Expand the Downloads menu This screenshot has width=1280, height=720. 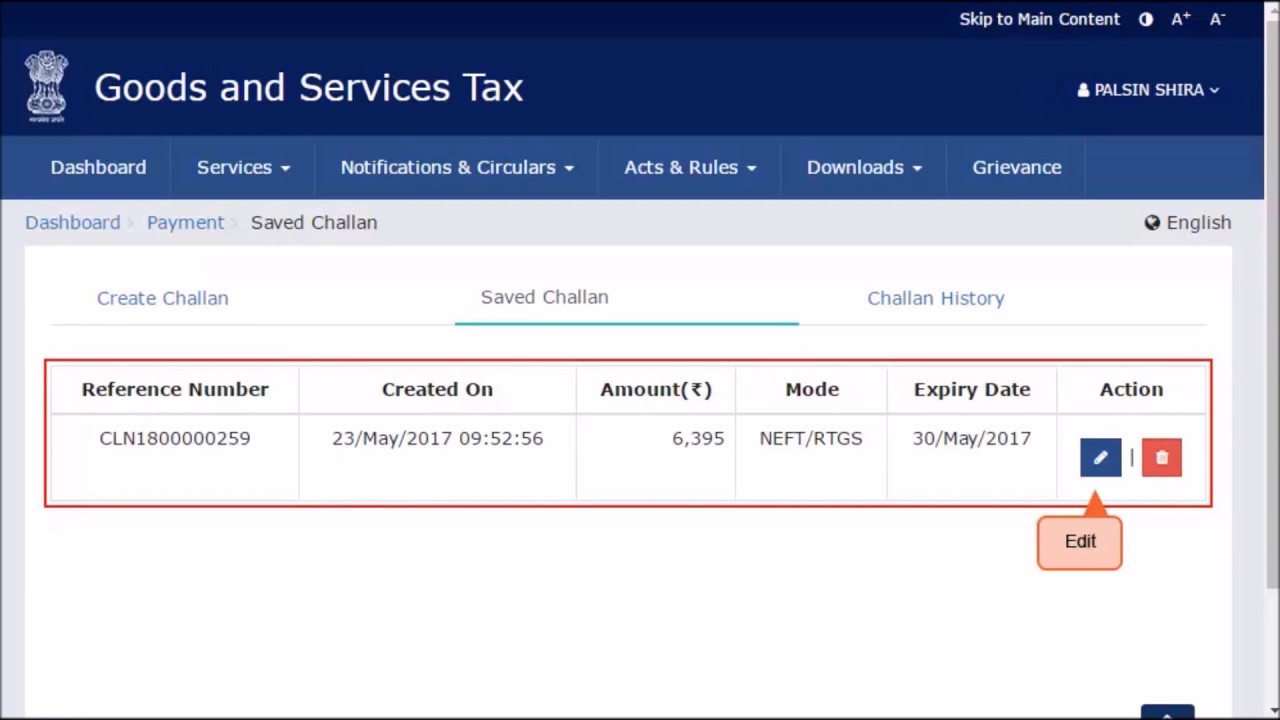point(864,167)
